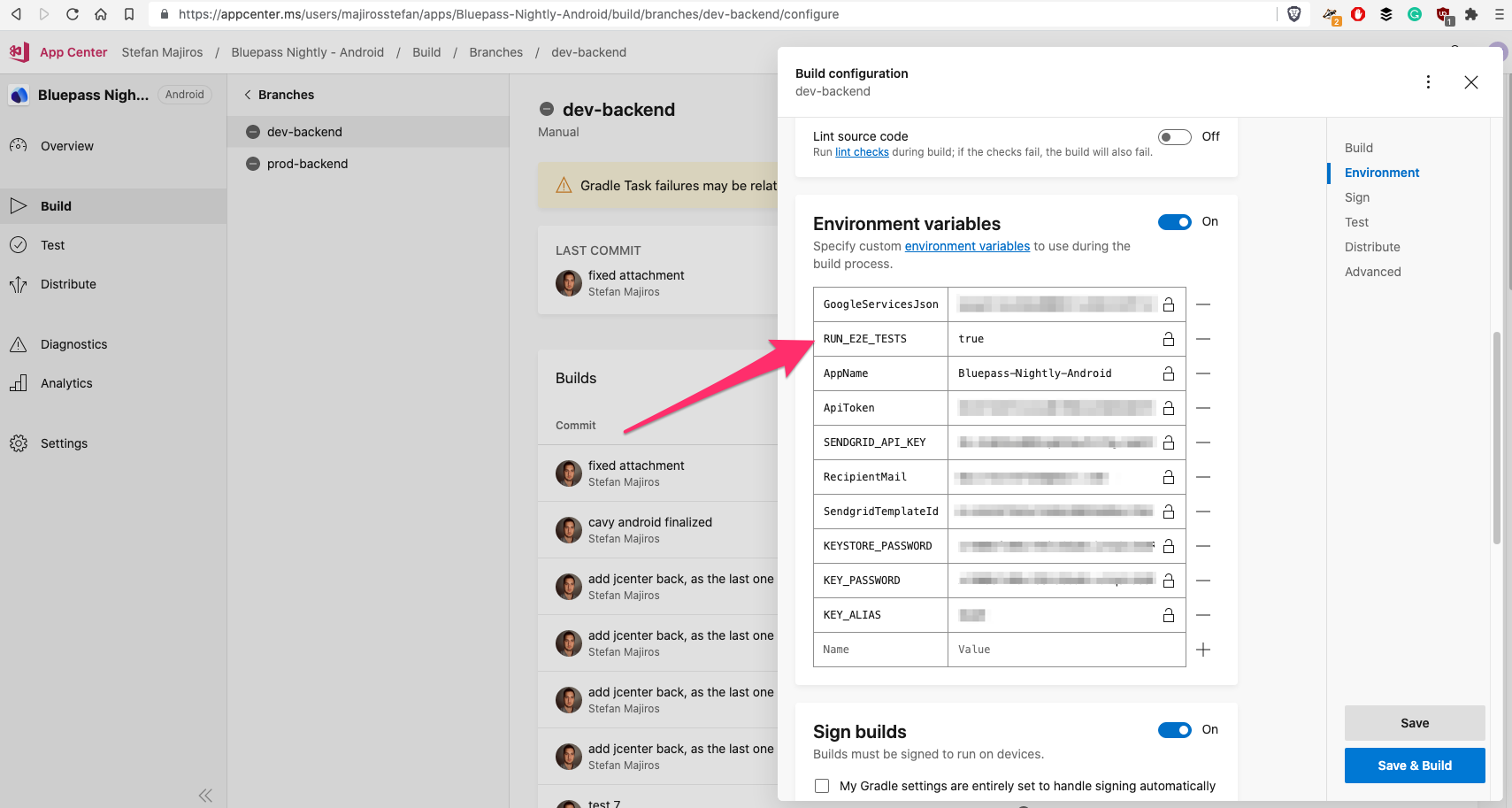
Task: Open the browser extensions puzzle icon
Action: pyautogui.click(x=1471, y=14)
